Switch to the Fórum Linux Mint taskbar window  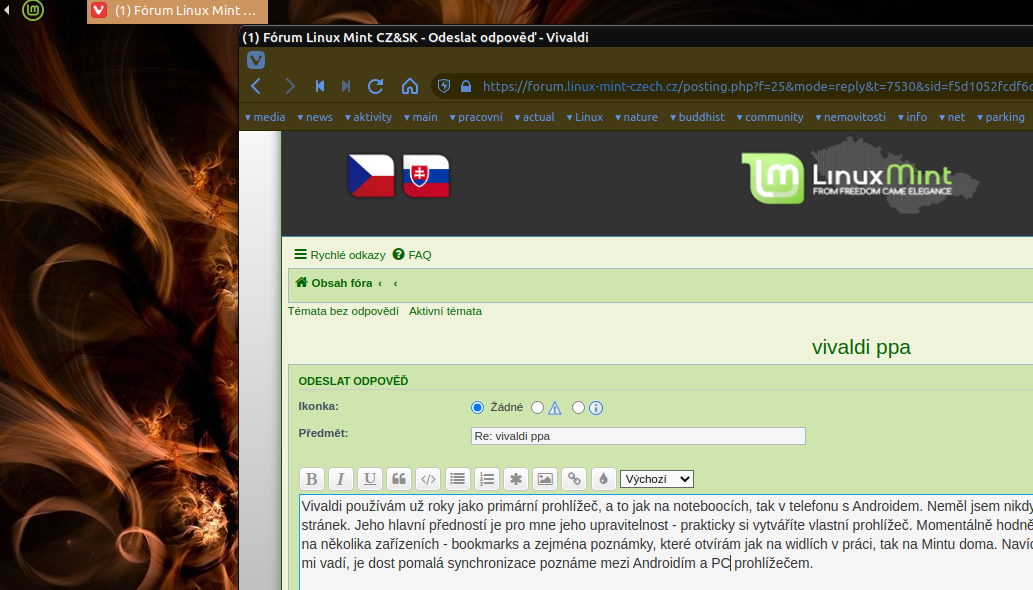[178, 12]
